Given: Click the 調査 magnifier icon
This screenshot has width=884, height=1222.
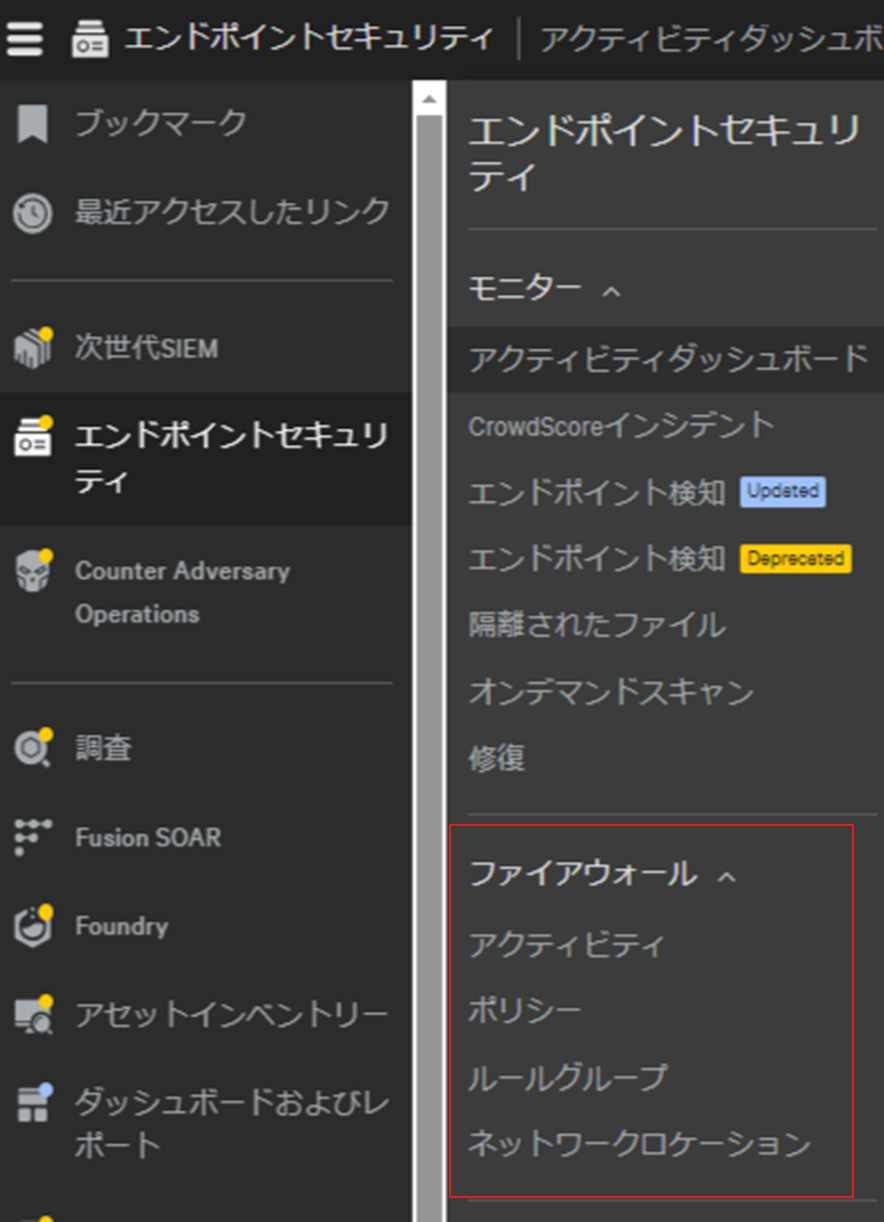Looking at the screenshot, I should coord(33,748).
